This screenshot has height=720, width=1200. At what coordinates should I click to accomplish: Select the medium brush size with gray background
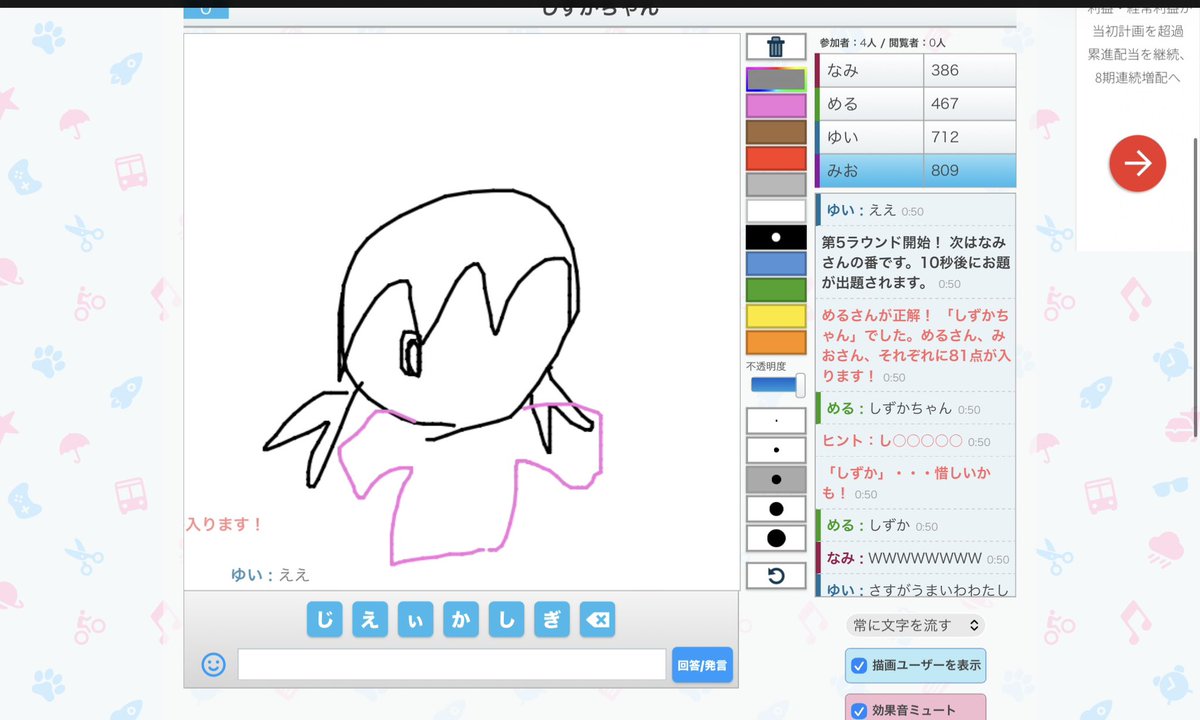(776, 479)
